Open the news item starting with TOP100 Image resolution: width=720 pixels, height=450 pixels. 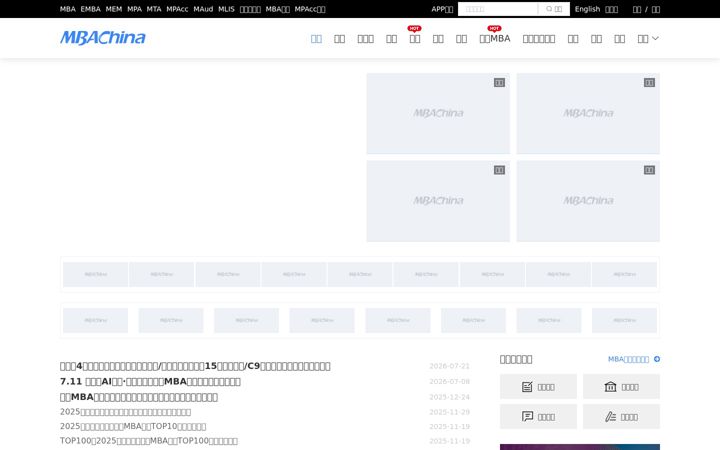(x=149, y=441)
